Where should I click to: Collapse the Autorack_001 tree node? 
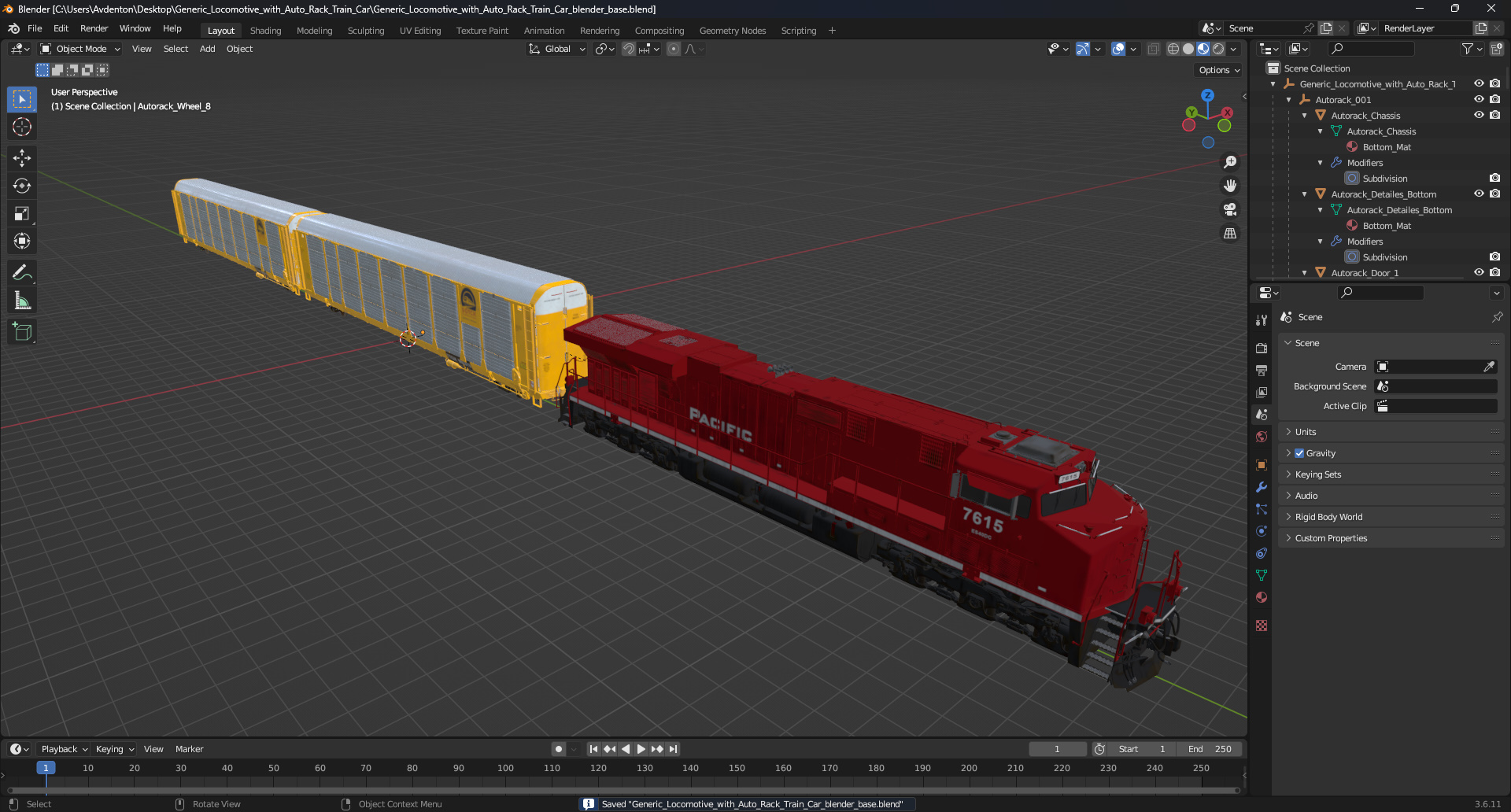tap(1288, 100)
